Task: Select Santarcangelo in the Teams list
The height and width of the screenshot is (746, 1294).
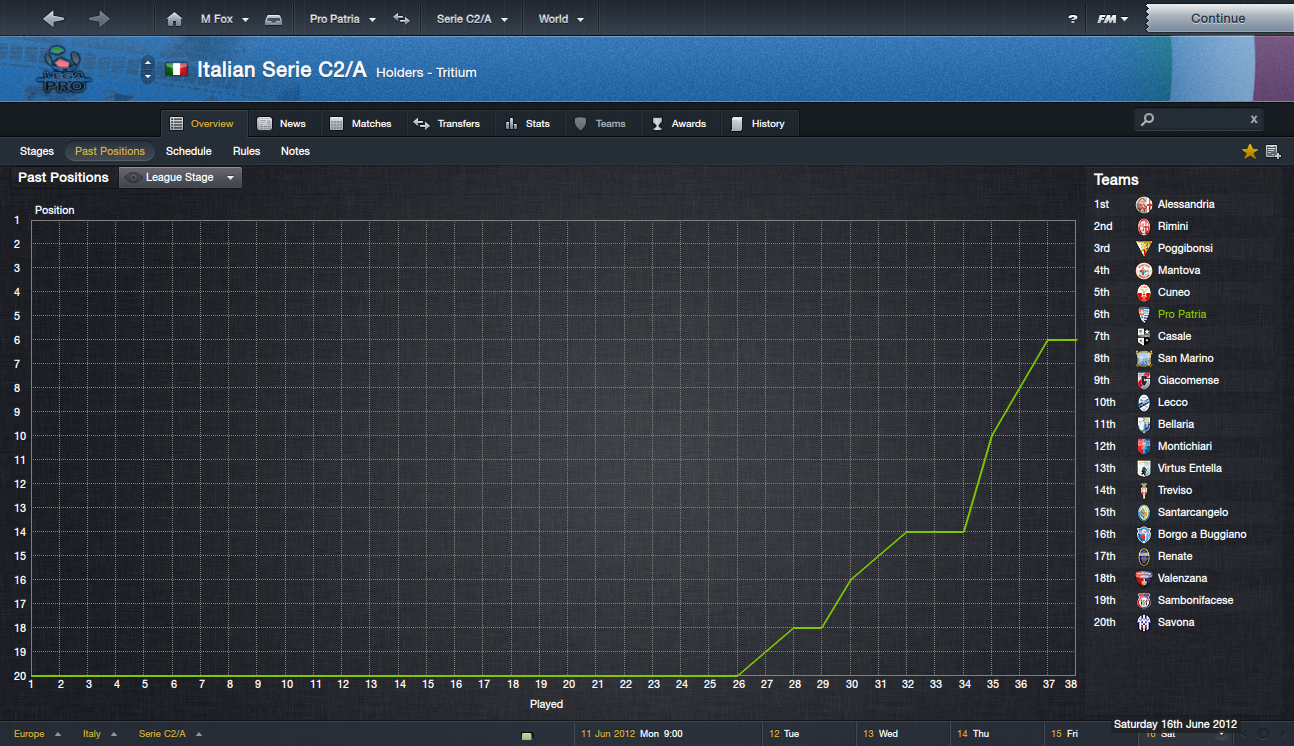Action: tap(1193, 512)
